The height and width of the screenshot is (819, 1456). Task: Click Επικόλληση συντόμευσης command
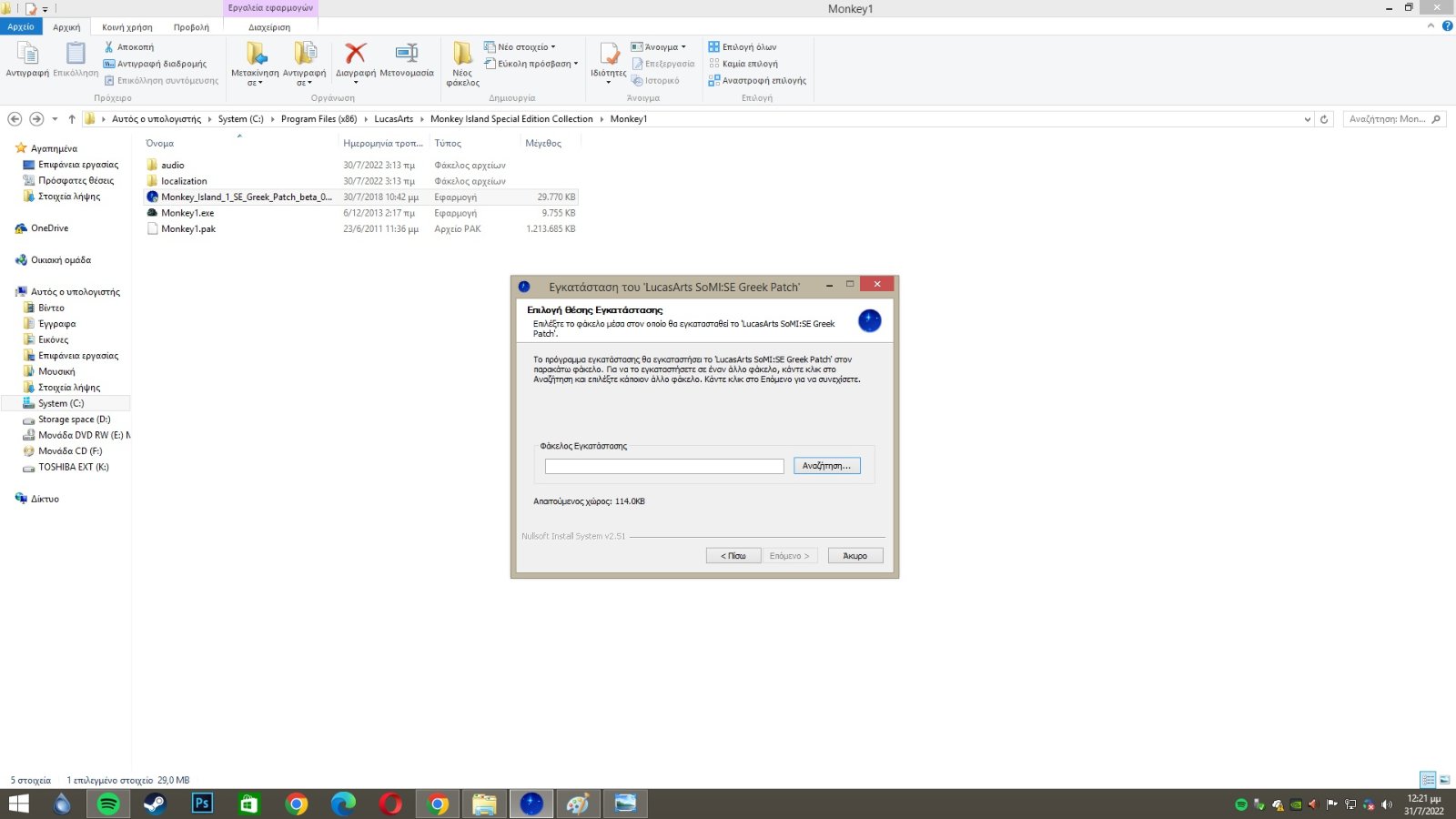(161, 80)
